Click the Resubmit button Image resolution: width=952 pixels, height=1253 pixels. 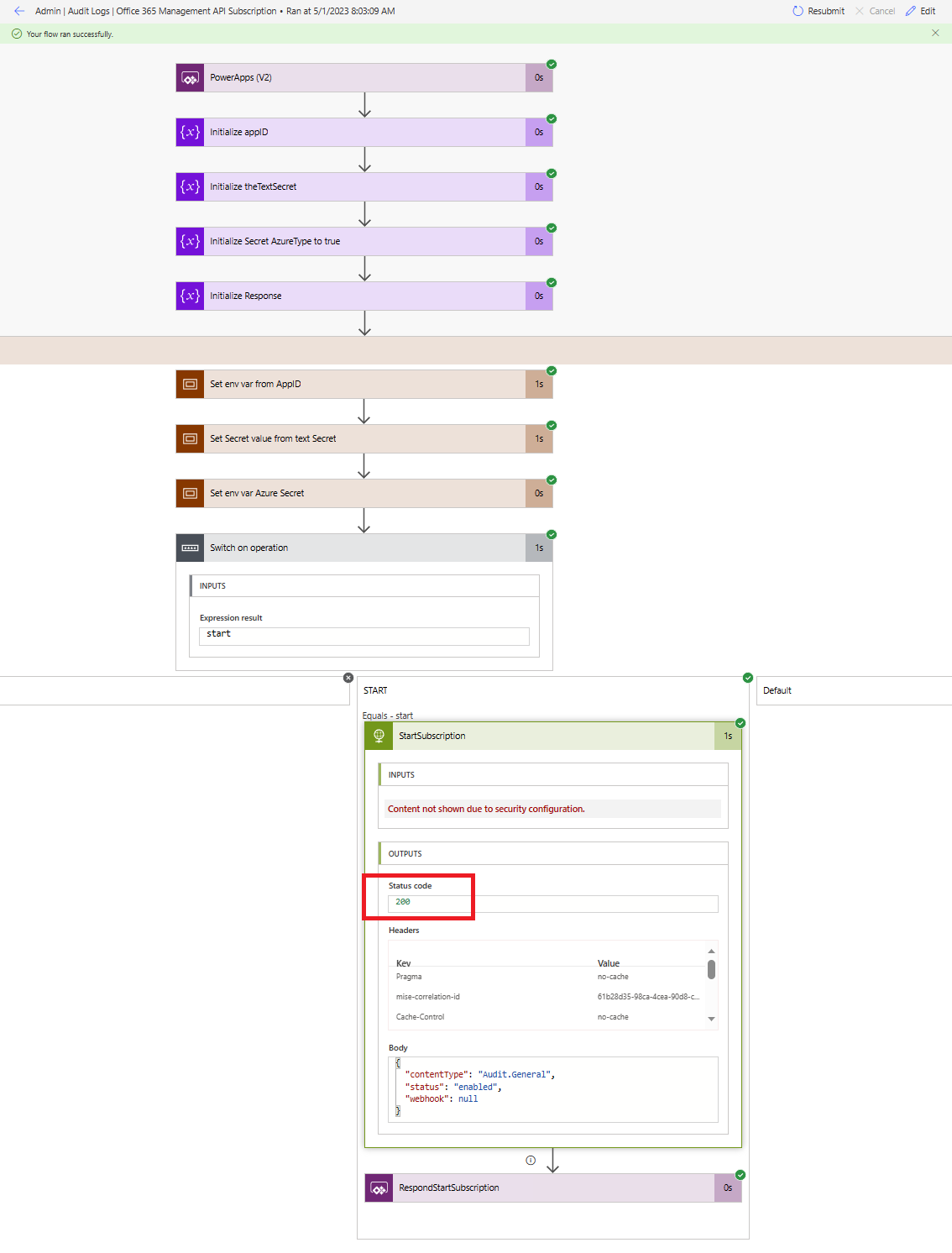(818, 11)
